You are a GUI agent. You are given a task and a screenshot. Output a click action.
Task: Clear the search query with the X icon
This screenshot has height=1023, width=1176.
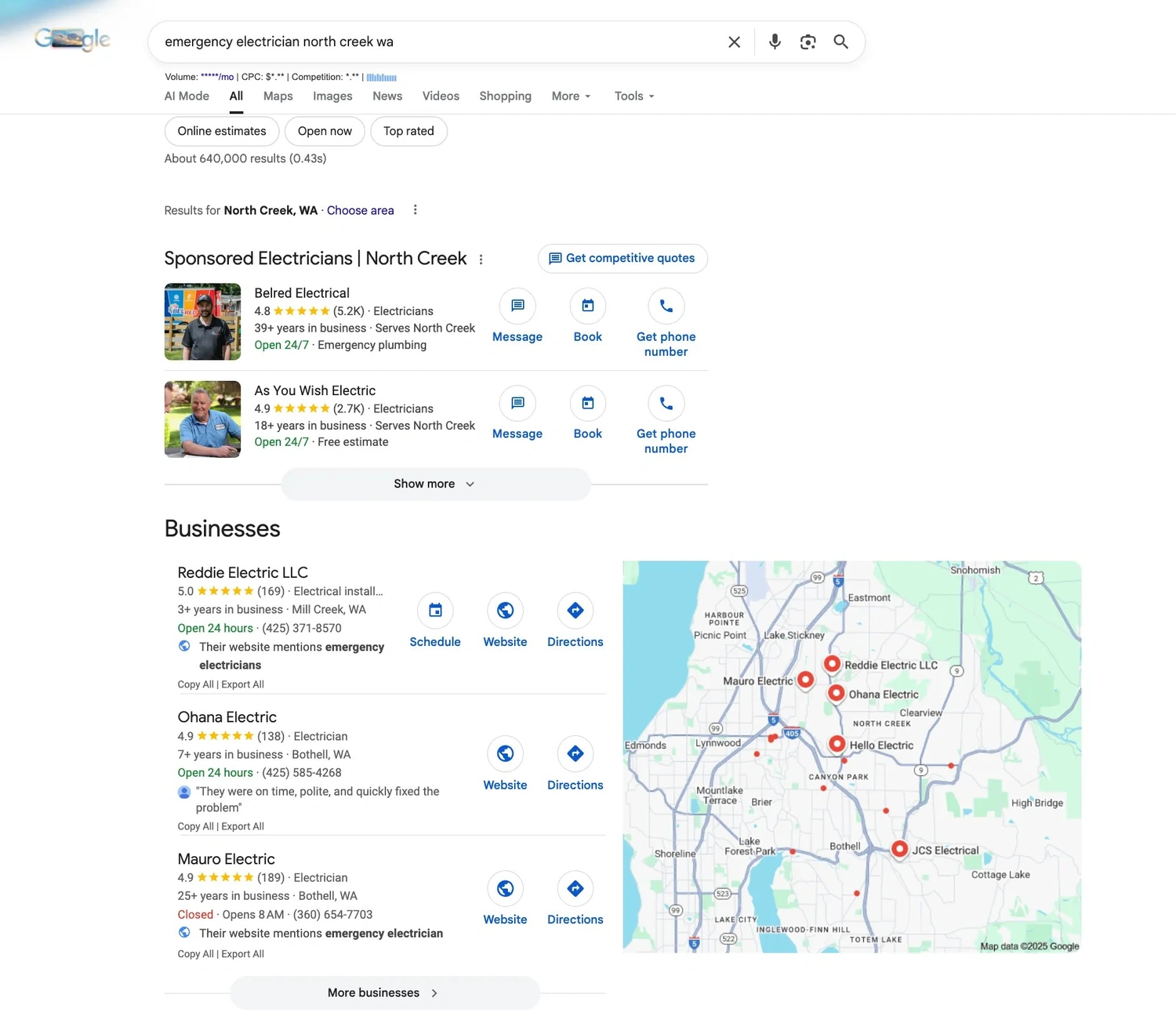tap(734, 42)
